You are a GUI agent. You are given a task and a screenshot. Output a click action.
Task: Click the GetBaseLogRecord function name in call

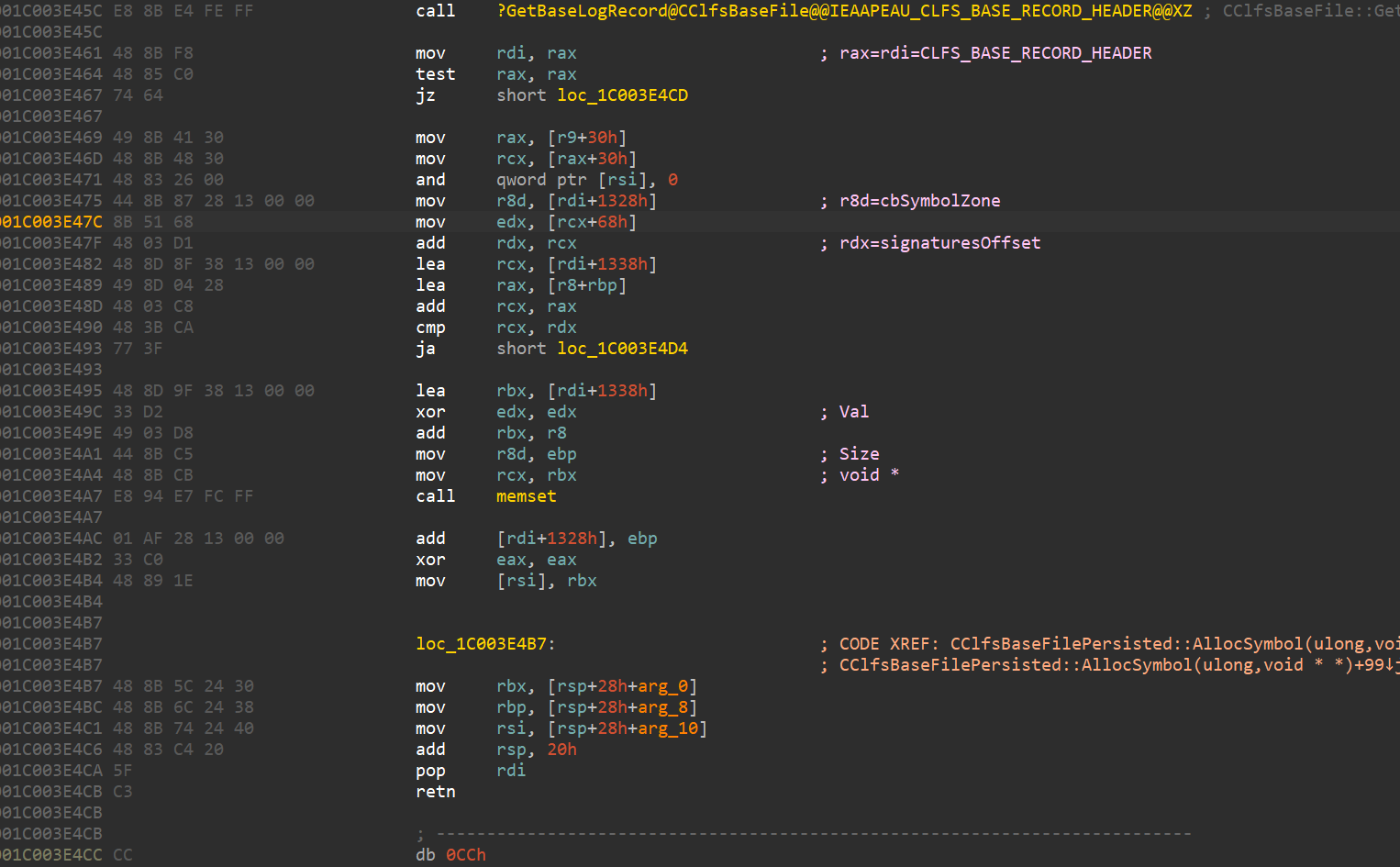pyautogui.click(x=844, y=11)
